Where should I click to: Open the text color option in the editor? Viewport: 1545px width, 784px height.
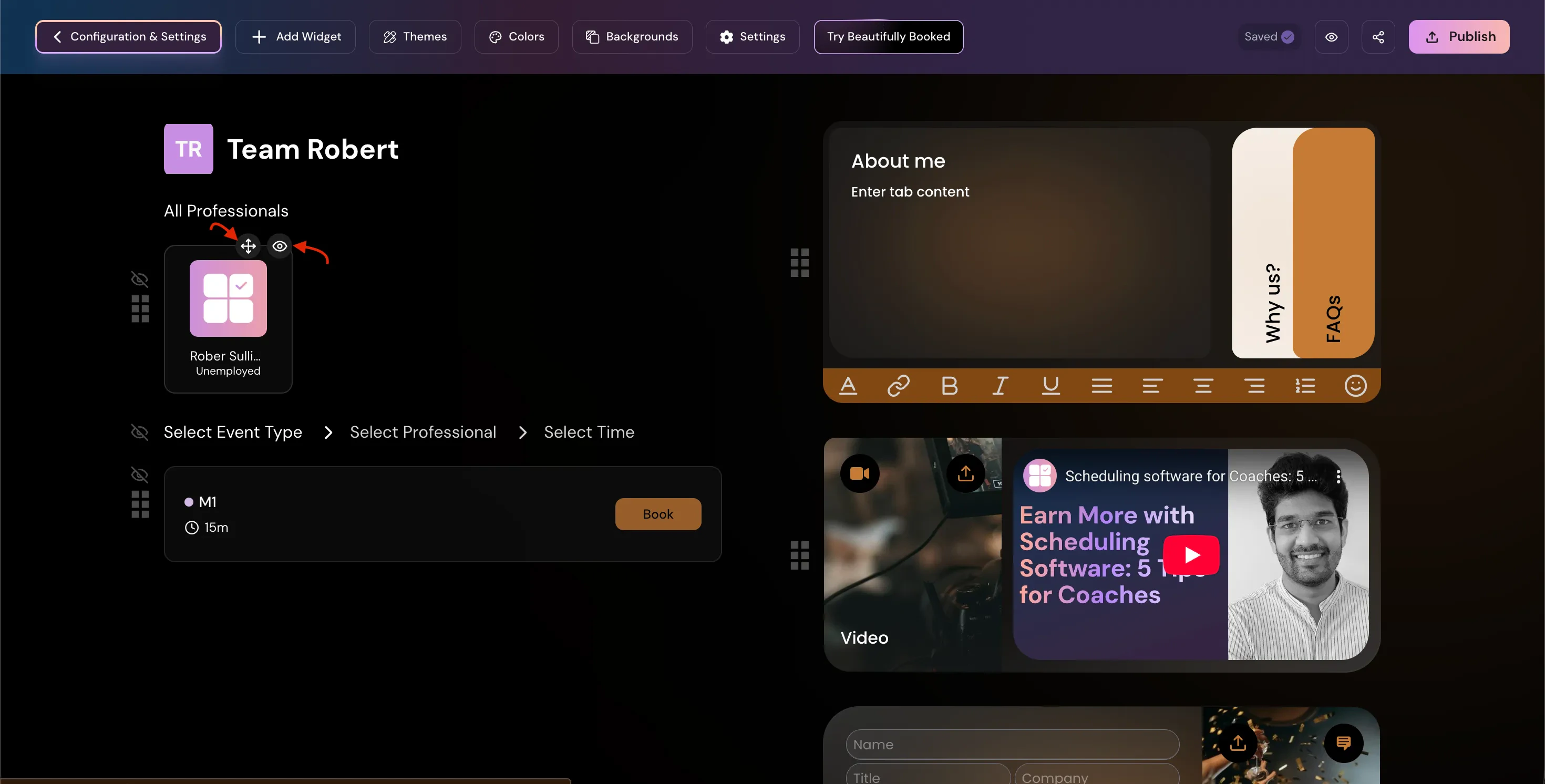pos(848,386)
